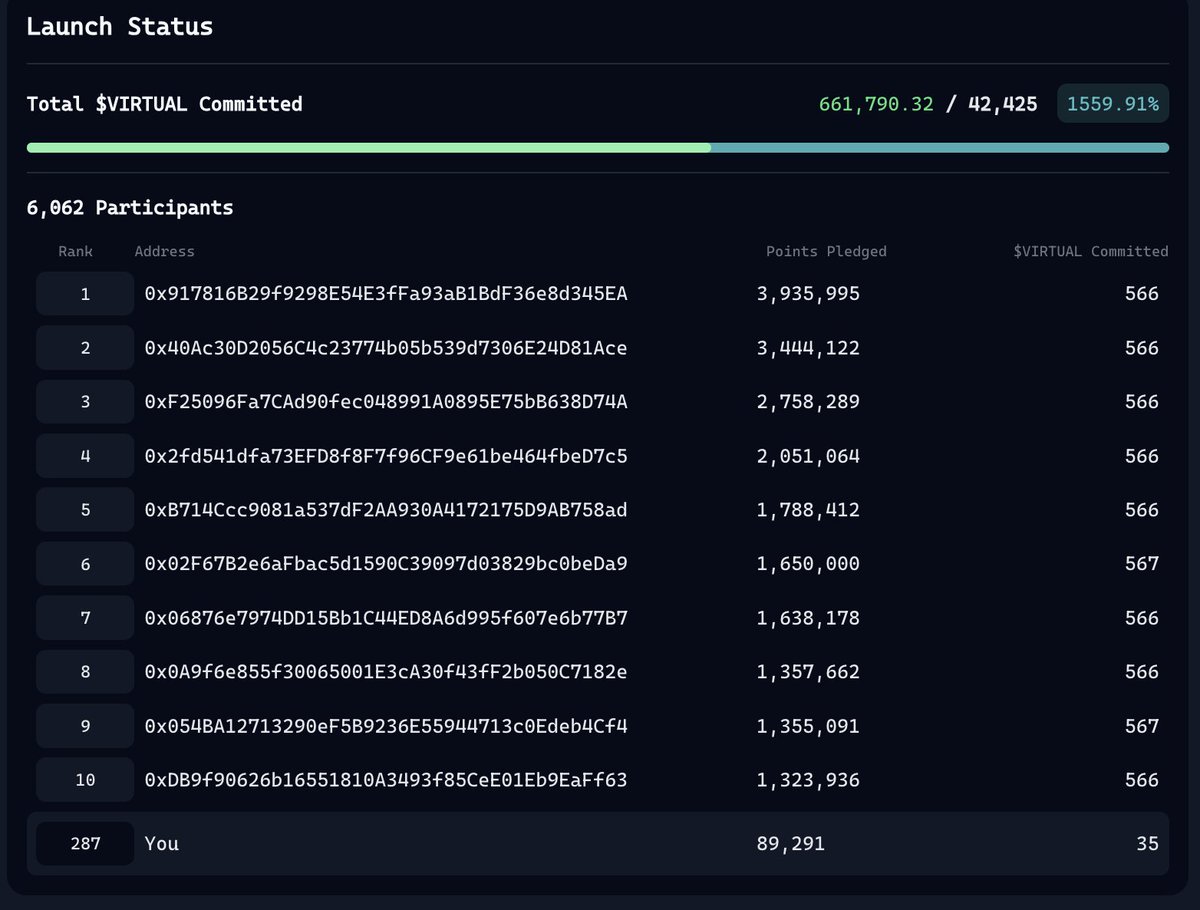
Task: Click the Address column header
Action: (164, 252)
